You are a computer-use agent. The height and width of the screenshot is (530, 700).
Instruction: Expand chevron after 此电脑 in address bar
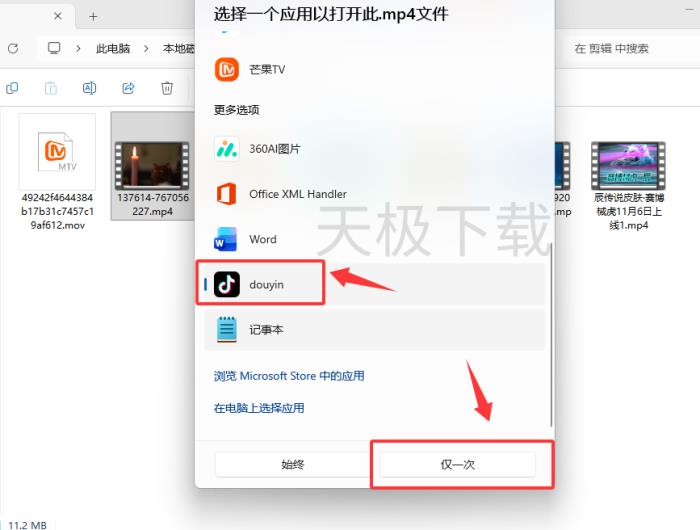pos(146,48)
